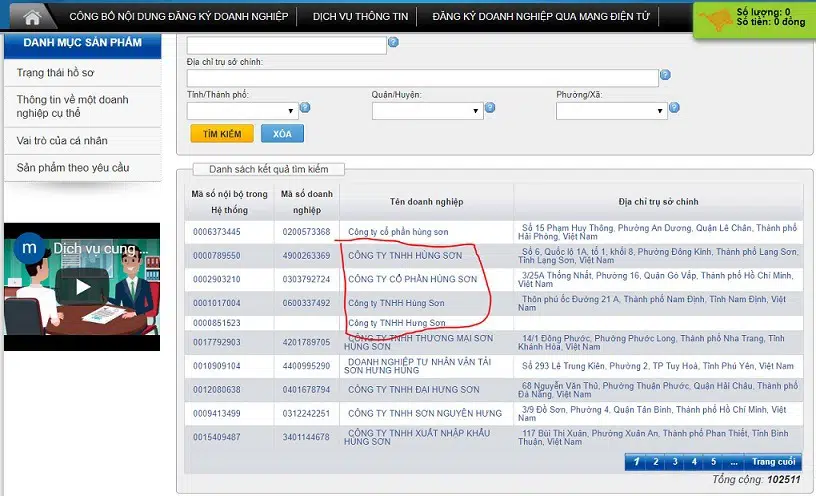The image size is (816, 496).
Task: Click help icon next to address field
Action: point(665,75)
